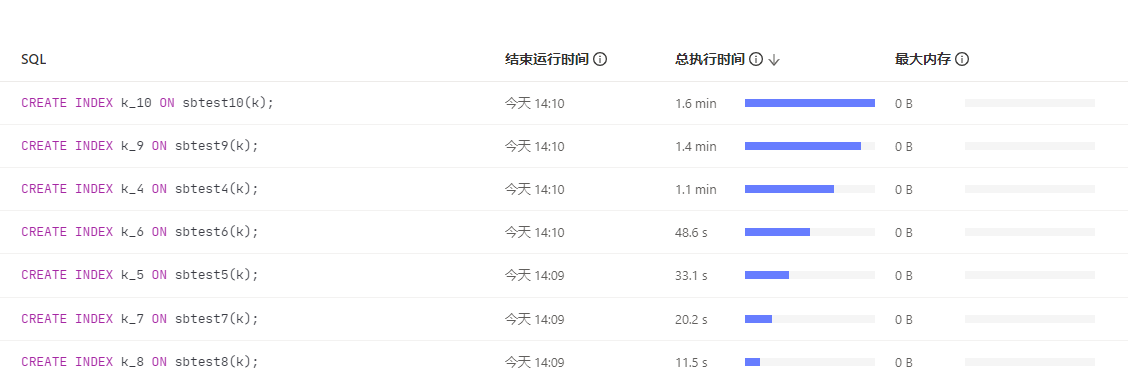Click the 11.5 s execution time value
This screenshot has width=1128, height=379.
(691, 362)
